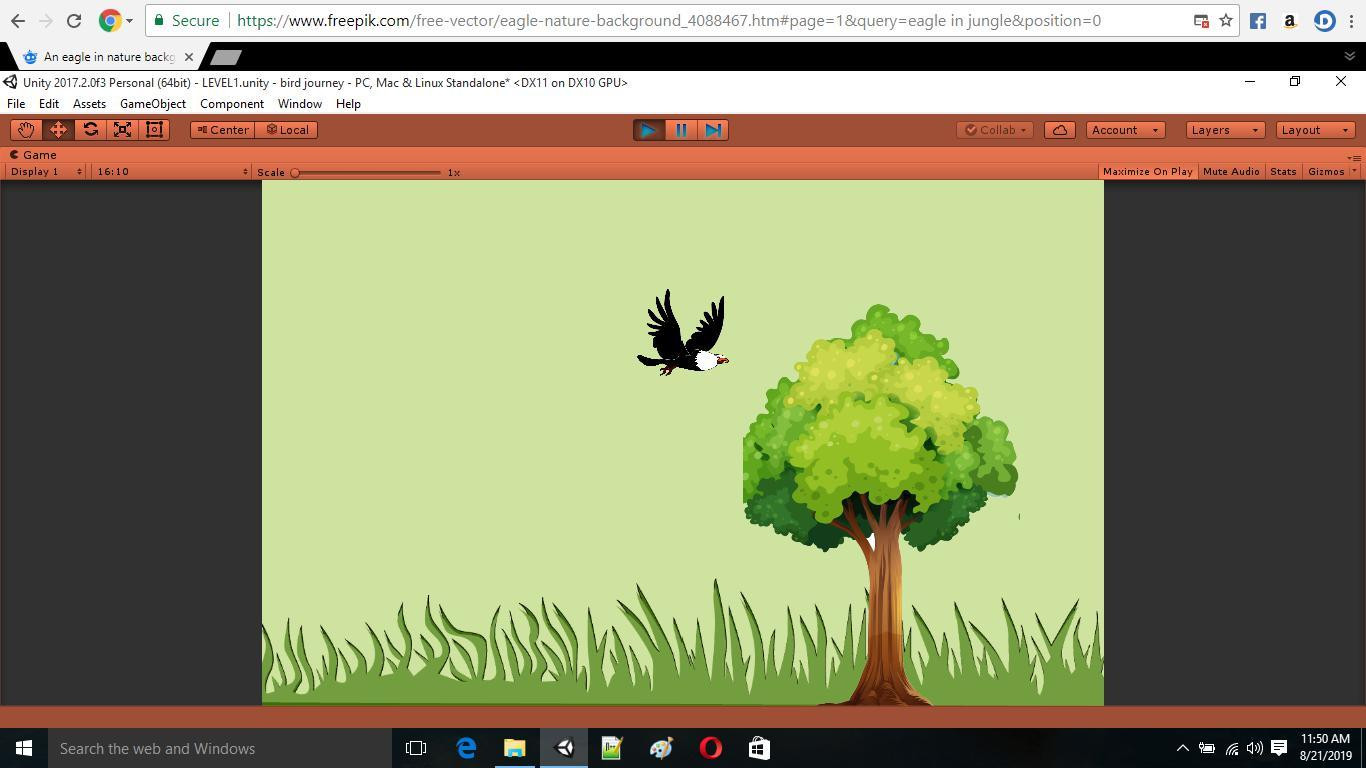Open the Layout dropdown
The width and height of the screenshot is (1366, 768).
[x=1314, y=130]
